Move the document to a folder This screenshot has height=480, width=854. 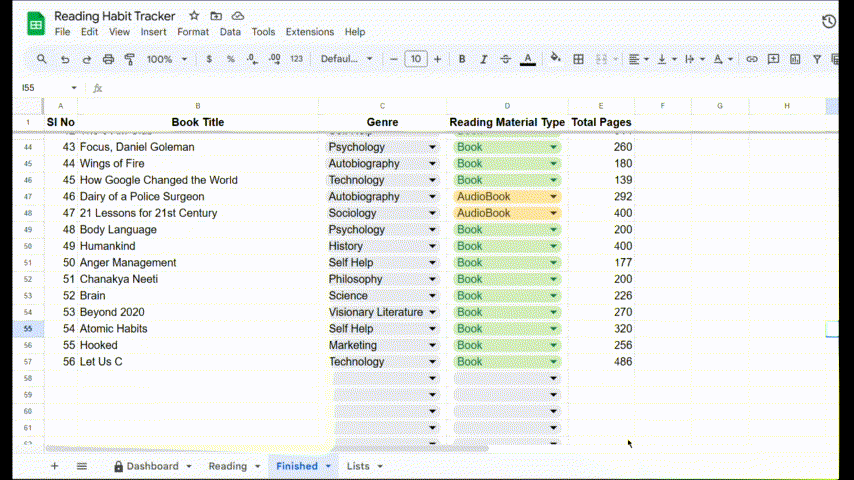(216, 16)
